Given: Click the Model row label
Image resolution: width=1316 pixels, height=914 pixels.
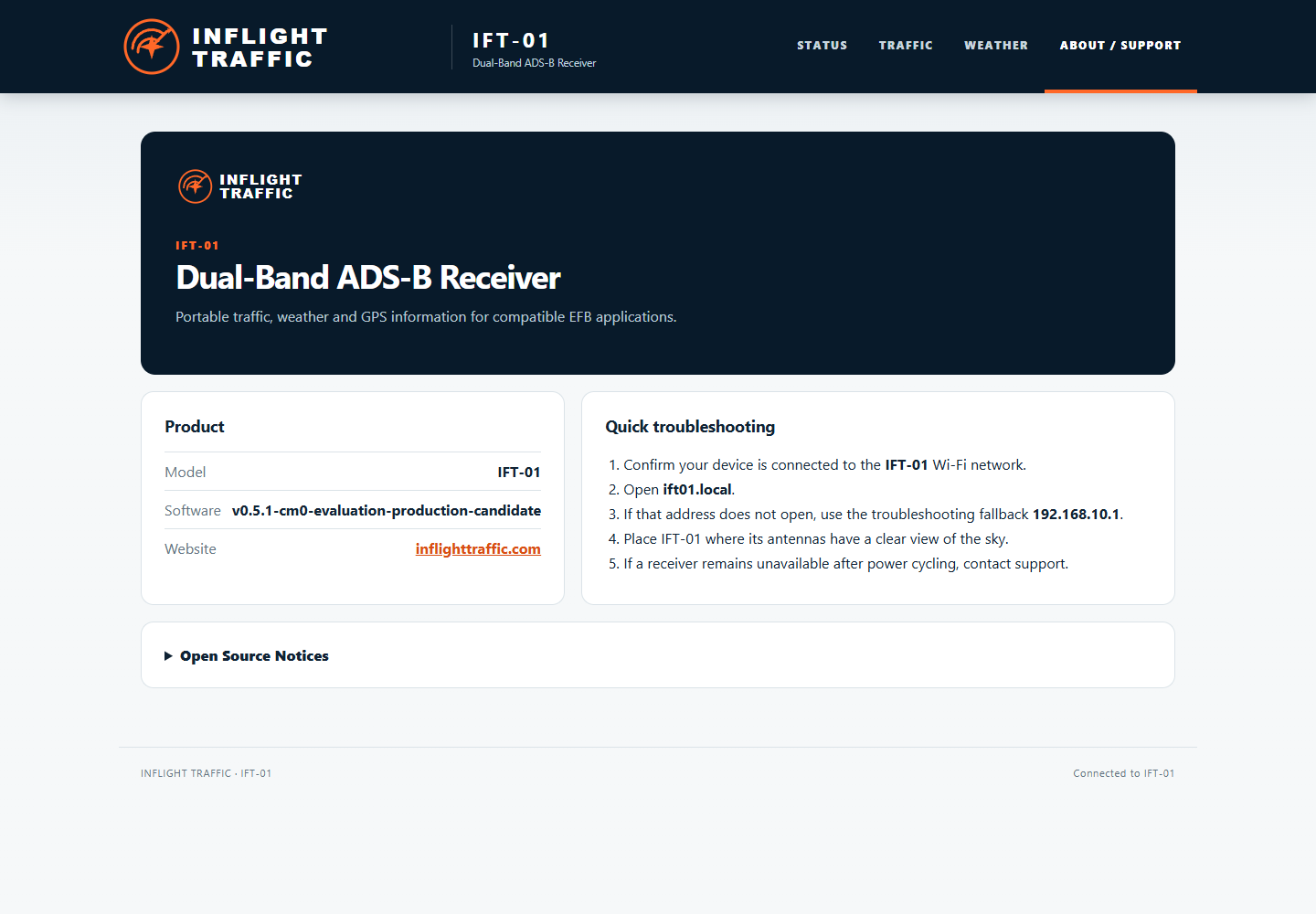Looking at the screenshot, I should click(x=186, y=472).
